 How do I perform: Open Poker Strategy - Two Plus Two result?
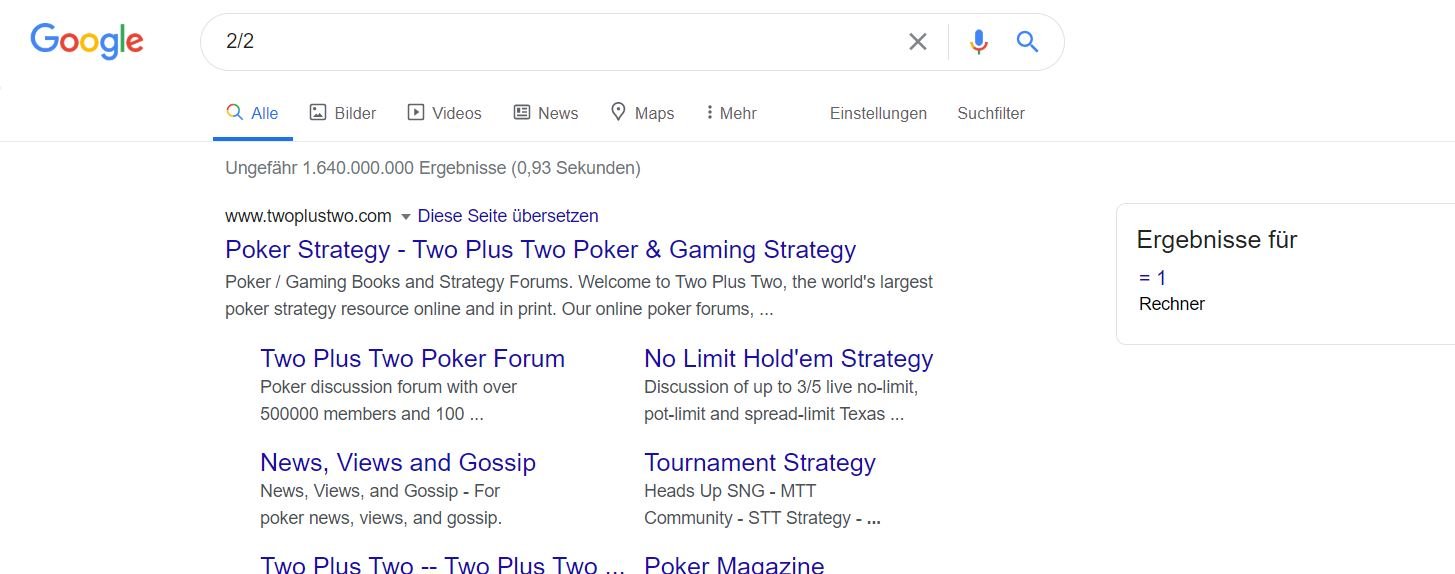point(540,249)
